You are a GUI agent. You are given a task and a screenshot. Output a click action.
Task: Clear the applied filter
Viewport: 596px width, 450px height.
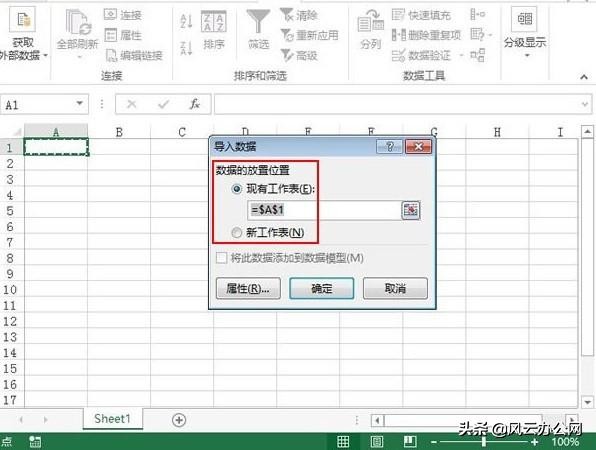point(299,15)
